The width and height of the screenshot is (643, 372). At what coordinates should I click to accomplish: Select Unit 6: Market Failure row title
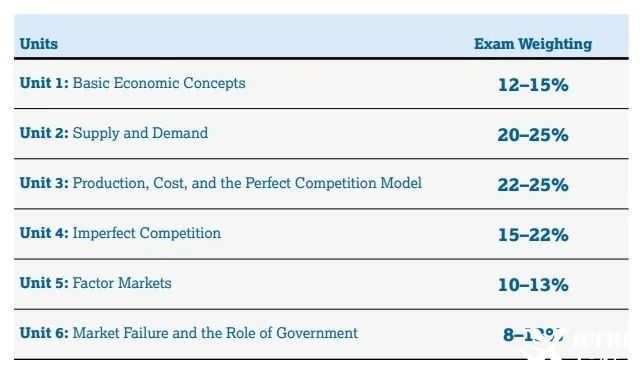189,333
